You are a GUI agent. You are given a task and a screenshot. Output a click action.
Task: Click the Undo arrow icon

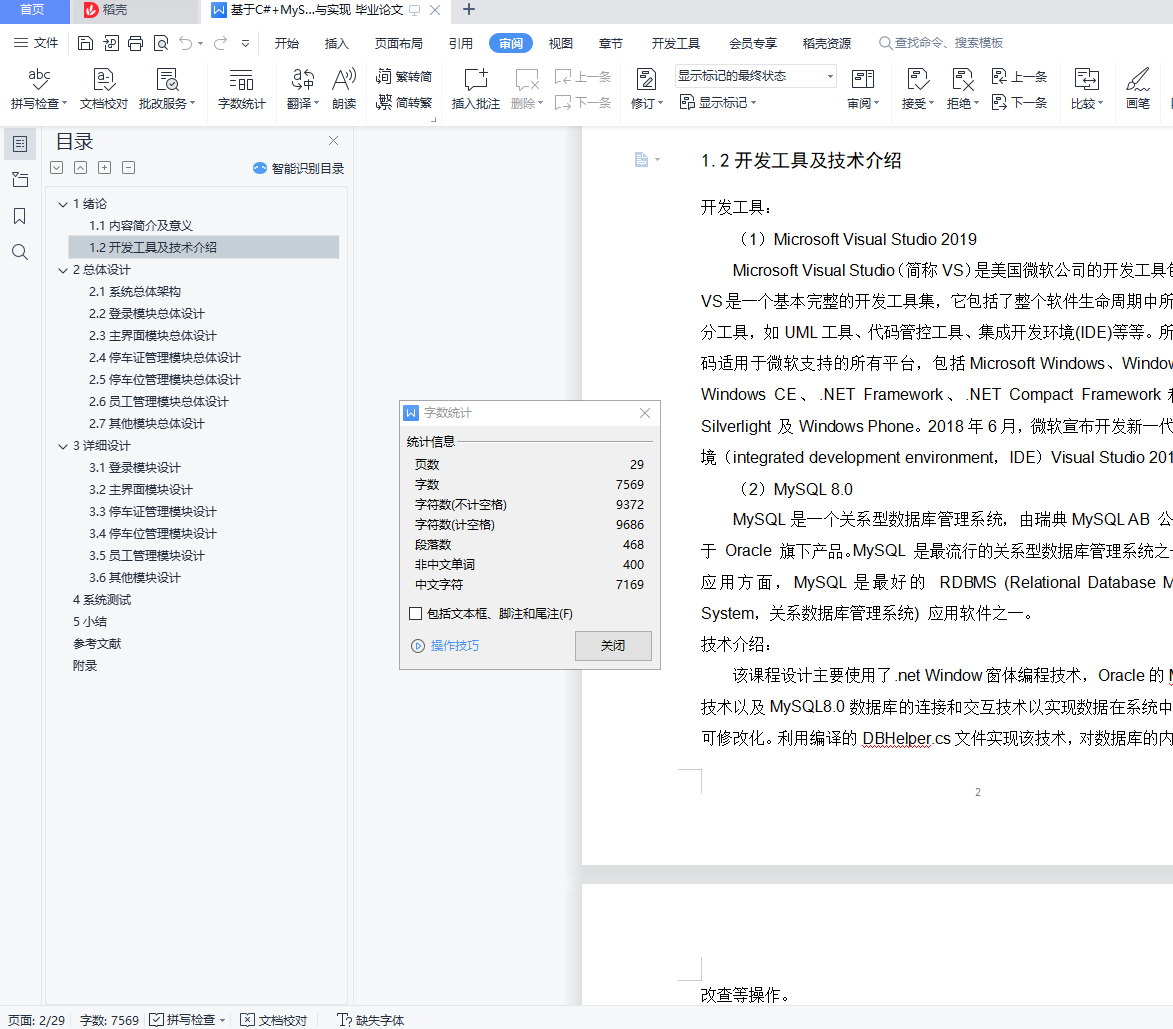coord(186,43)
